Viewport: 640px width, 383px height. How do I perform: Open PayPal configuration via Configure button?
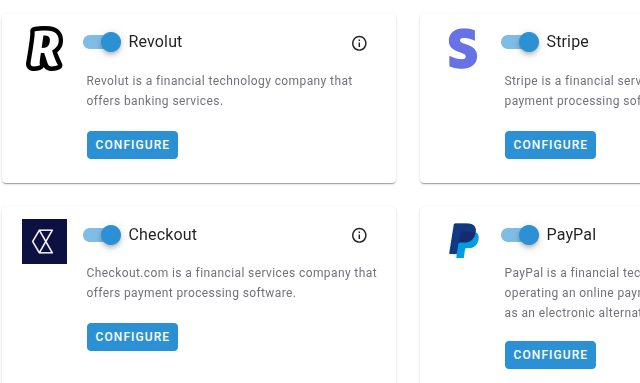(550, 355)
